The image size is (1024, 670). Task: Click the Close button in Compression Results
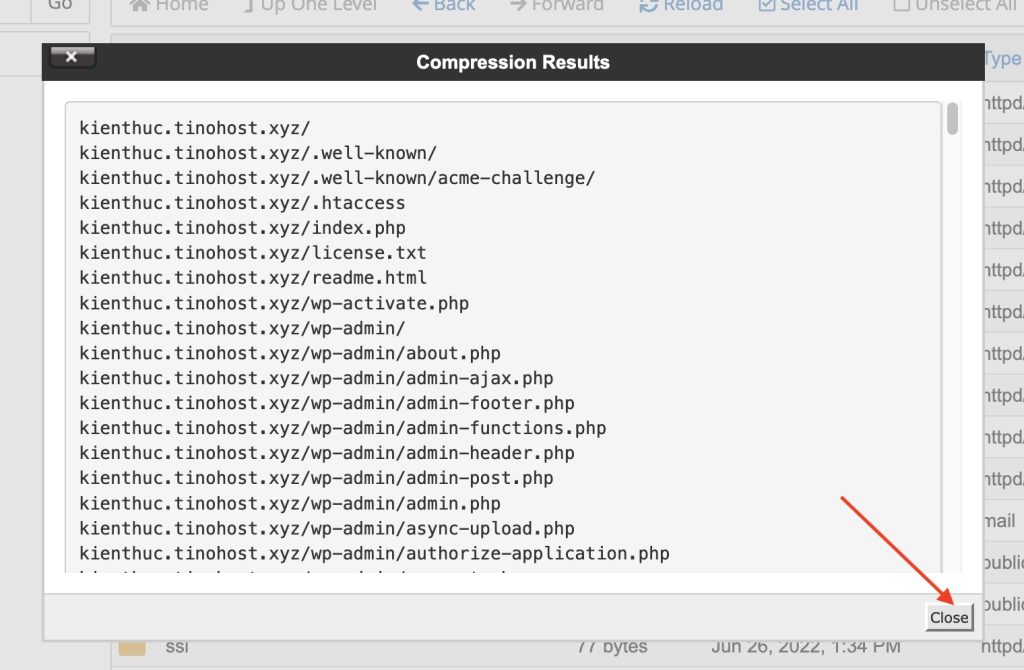[x=949, y=618]
